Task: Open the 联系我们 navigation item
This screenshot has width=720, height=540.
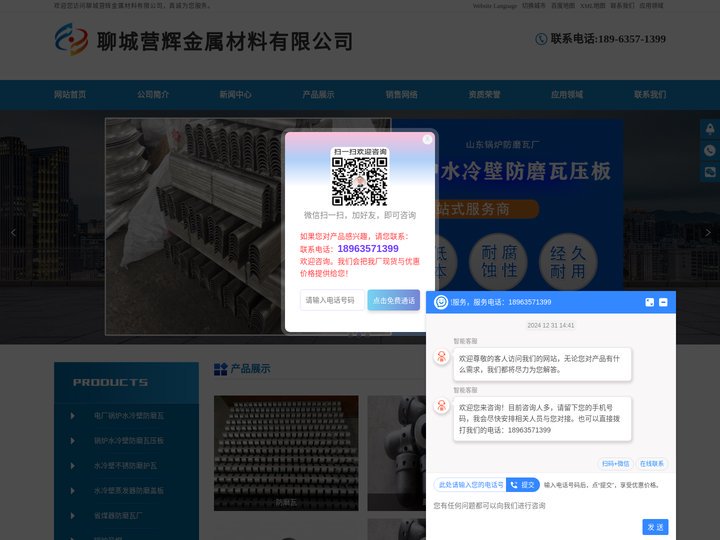Action: pyautogui.click(x=650, y=95)
